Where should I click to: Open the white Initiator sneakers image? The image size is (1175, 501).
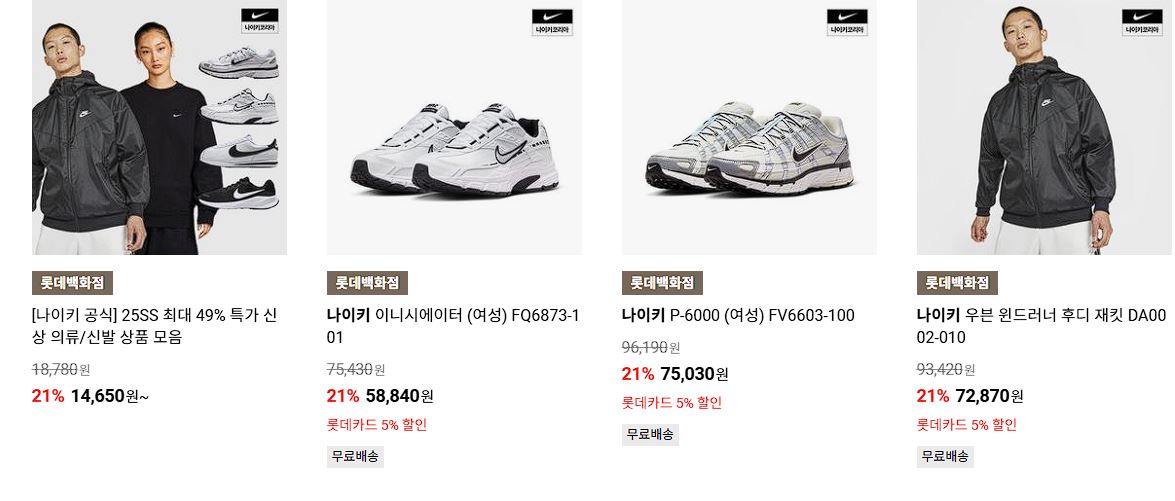[x=454, y=127]
